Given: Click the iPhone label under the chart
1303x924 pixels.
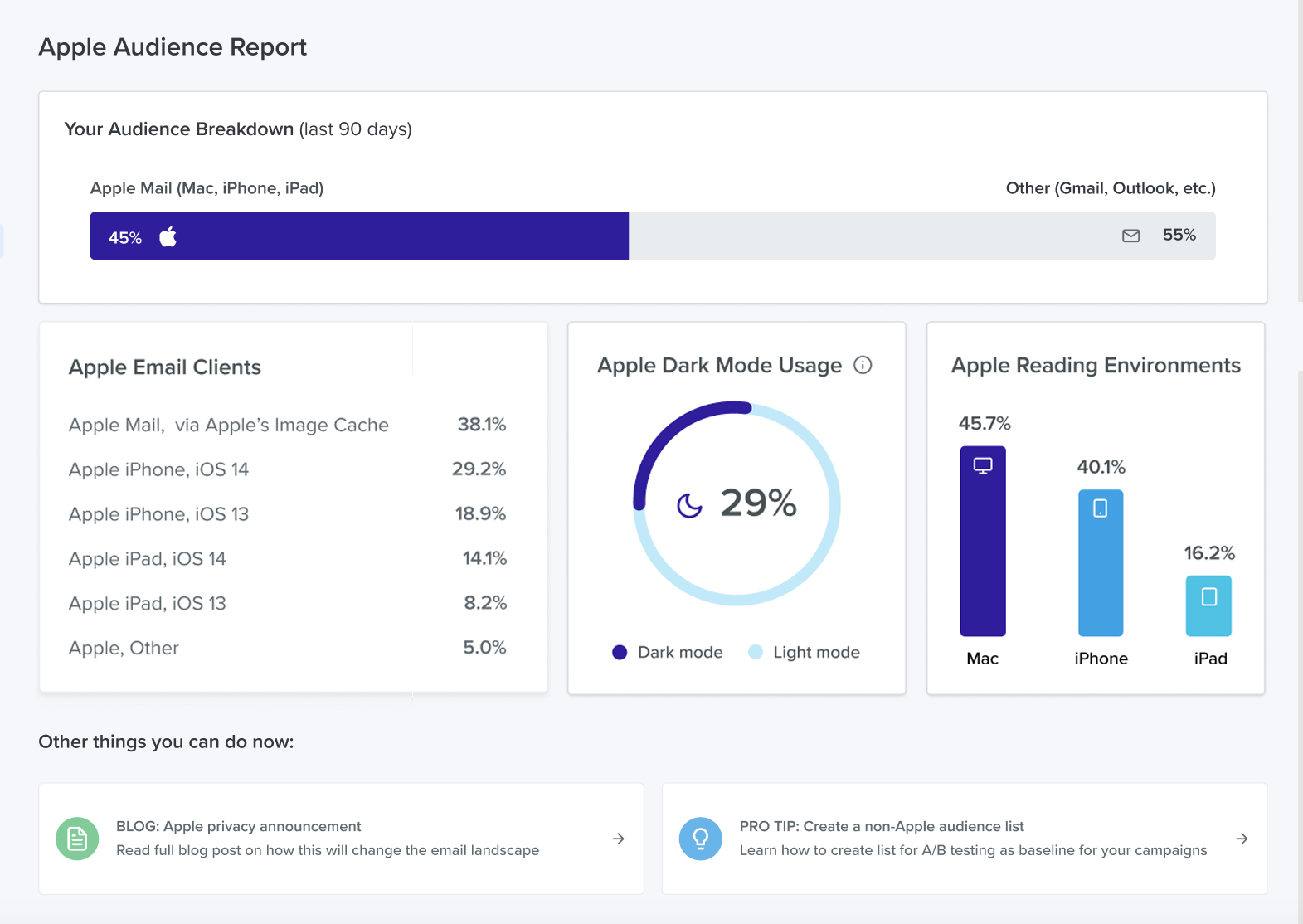Looking at the screenshot, I should (x=1101, y=659).
